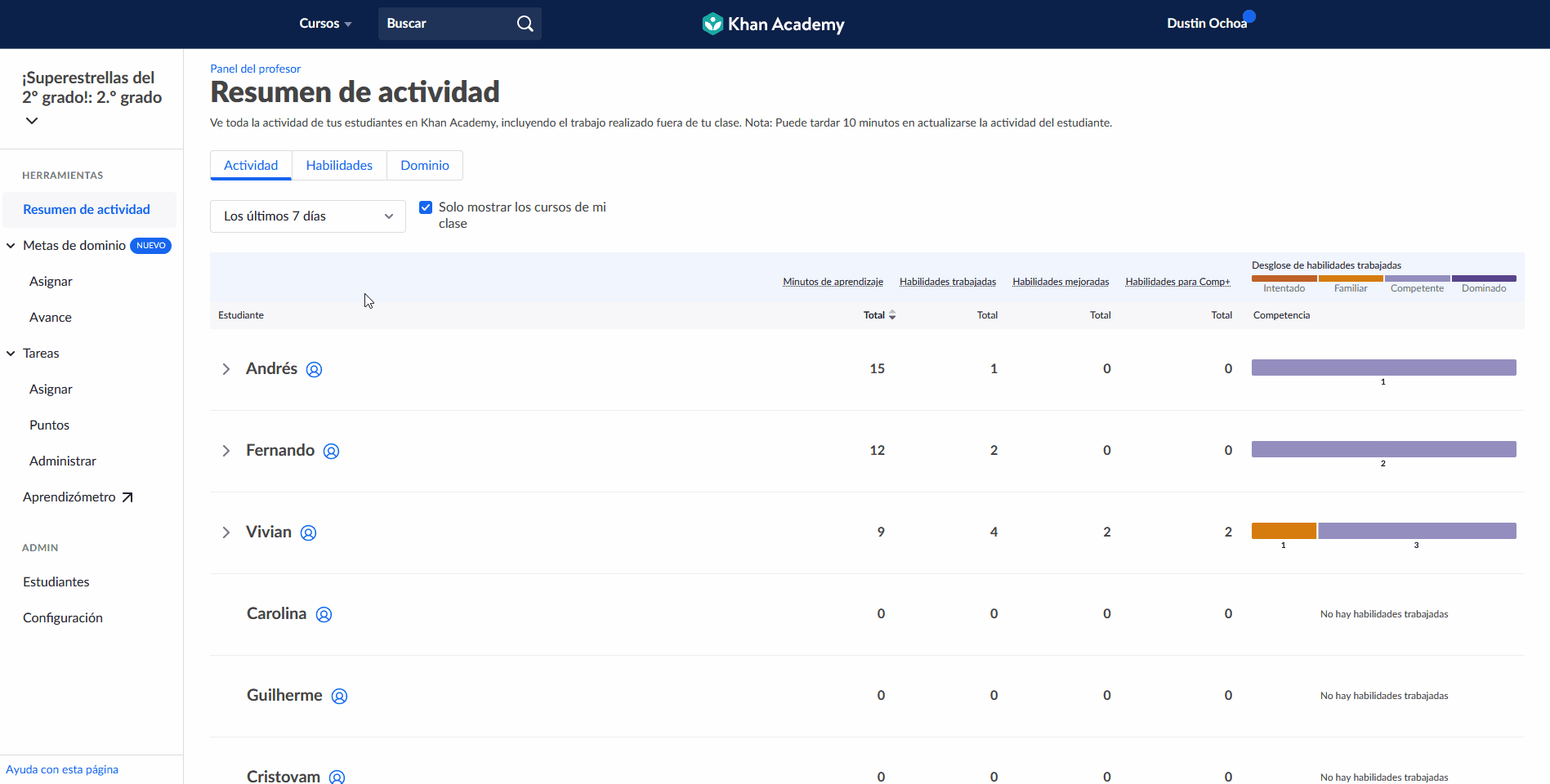Collapse the Tareas section
The width and height of the screenshot is (1550, 784).
pos(11,354)
